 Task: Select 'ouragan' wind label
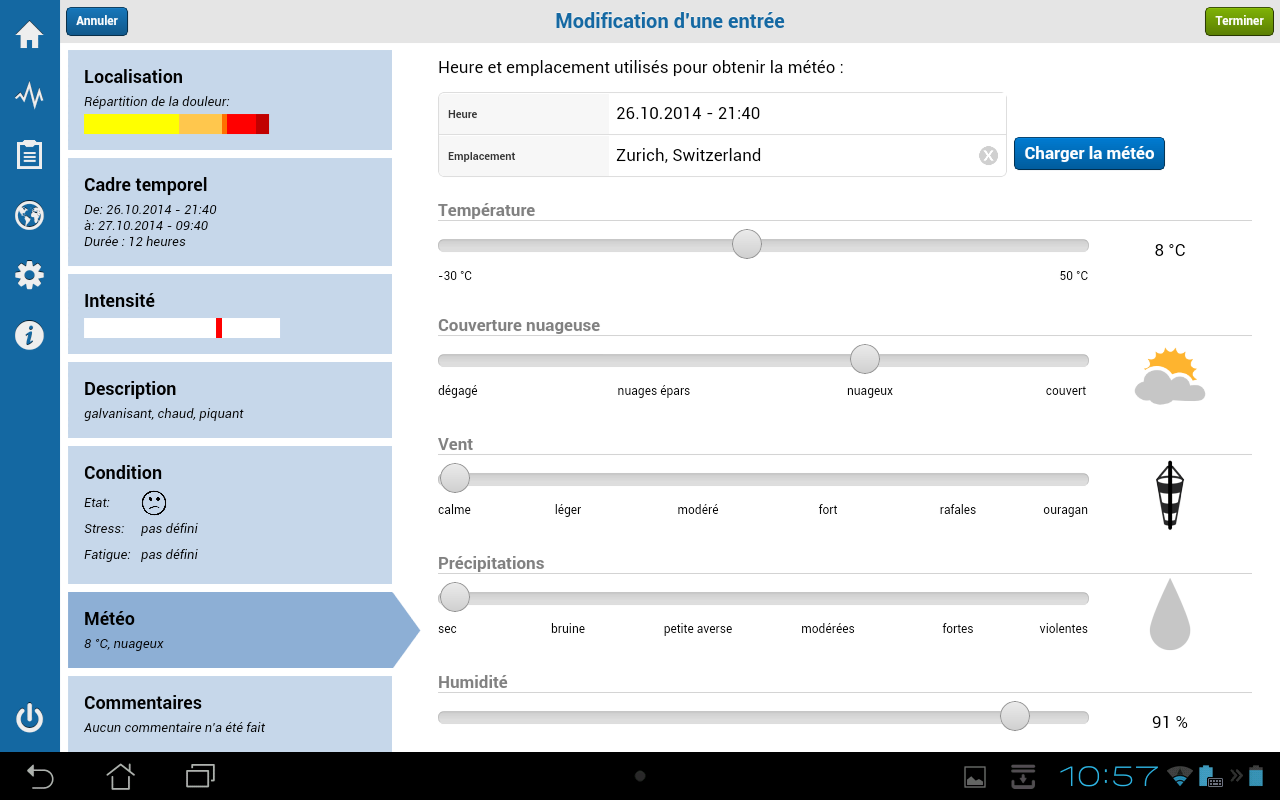click(1065, 510)
